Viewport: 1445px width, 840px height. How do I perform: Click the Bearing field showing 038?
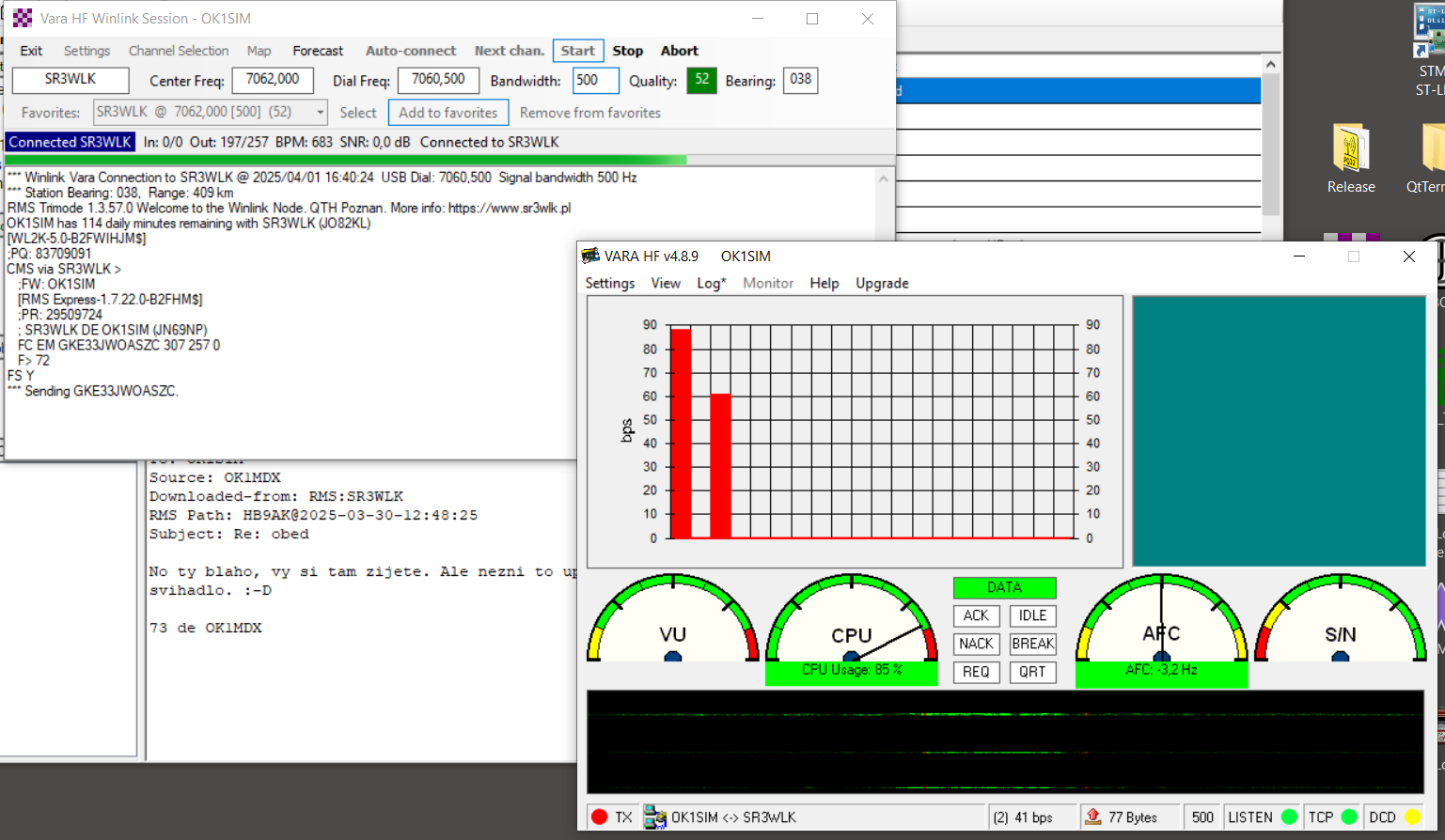801,80
